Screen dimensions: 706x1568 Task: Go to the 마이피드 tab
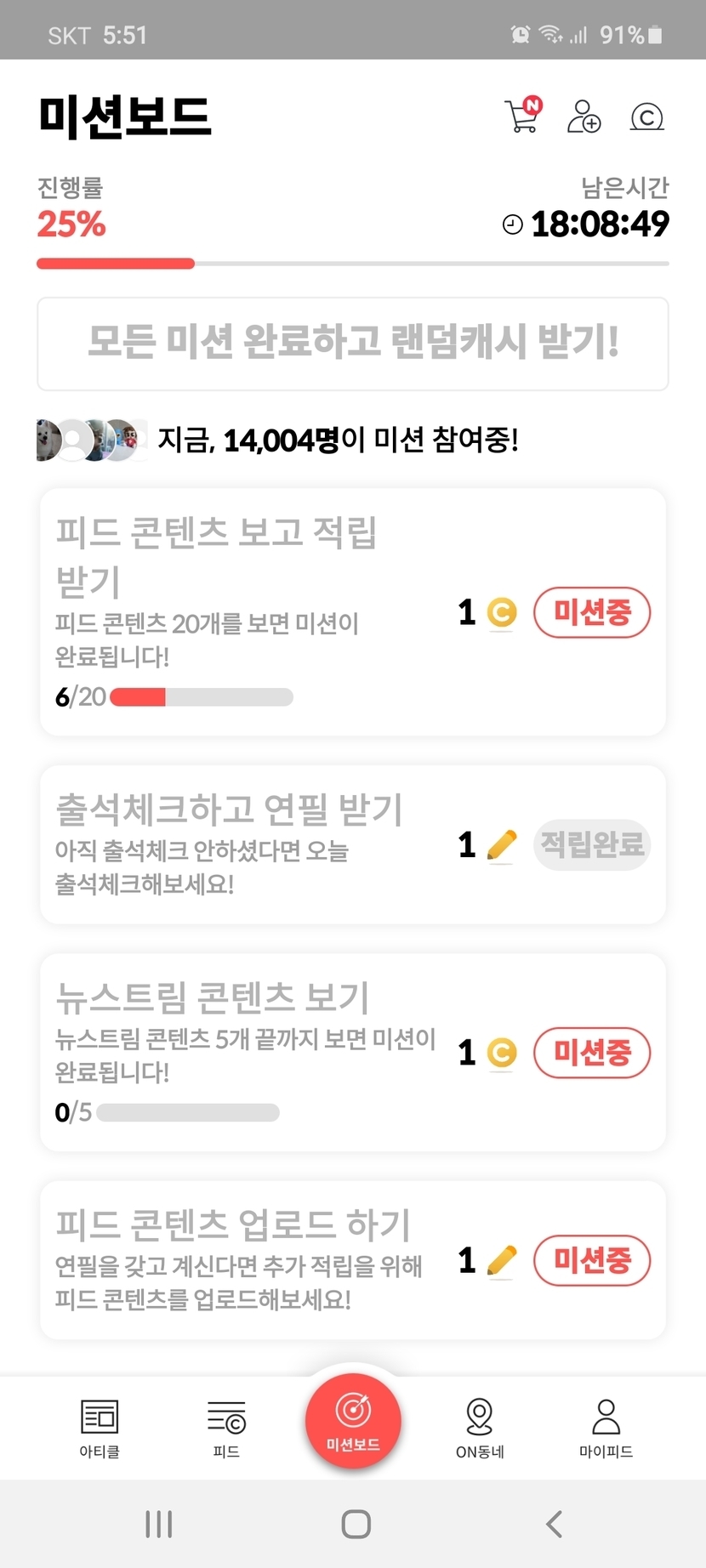(606, 1427)
